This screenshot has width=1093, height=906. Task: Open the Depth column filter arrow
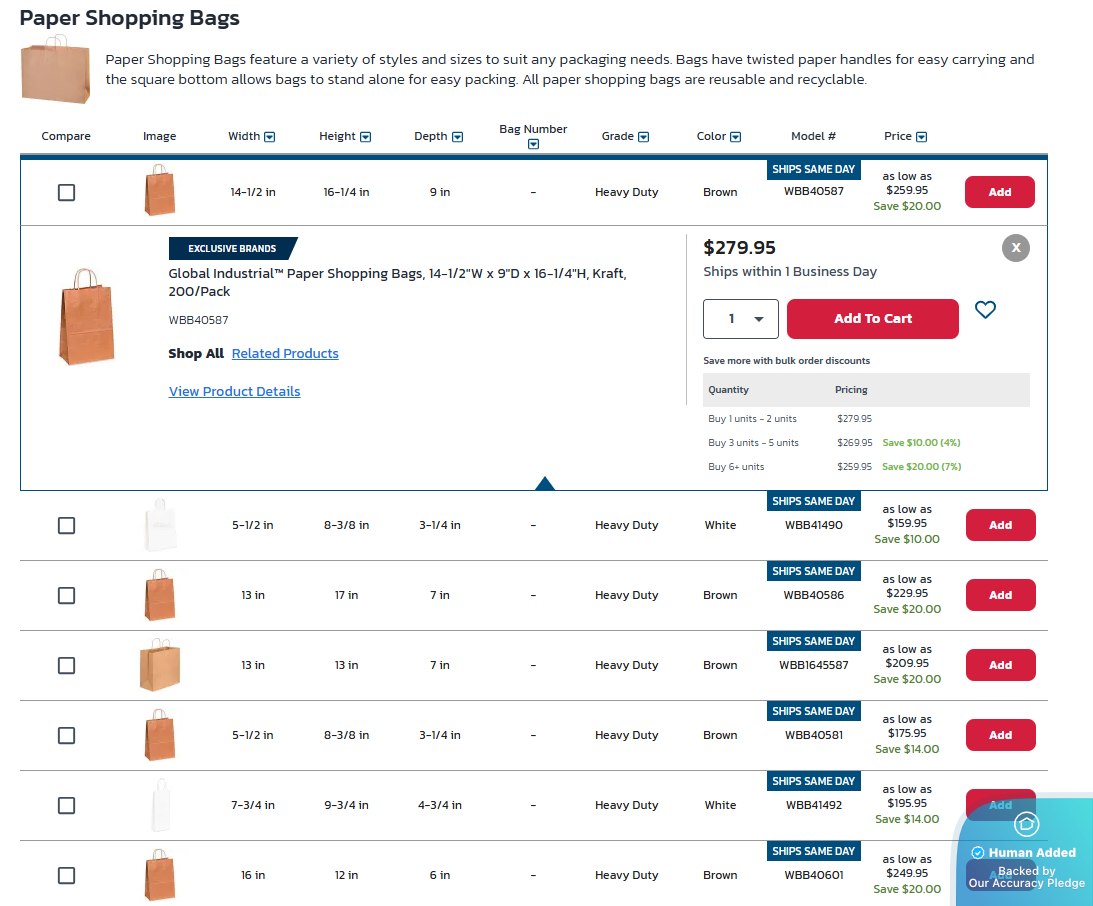(457, 137)
